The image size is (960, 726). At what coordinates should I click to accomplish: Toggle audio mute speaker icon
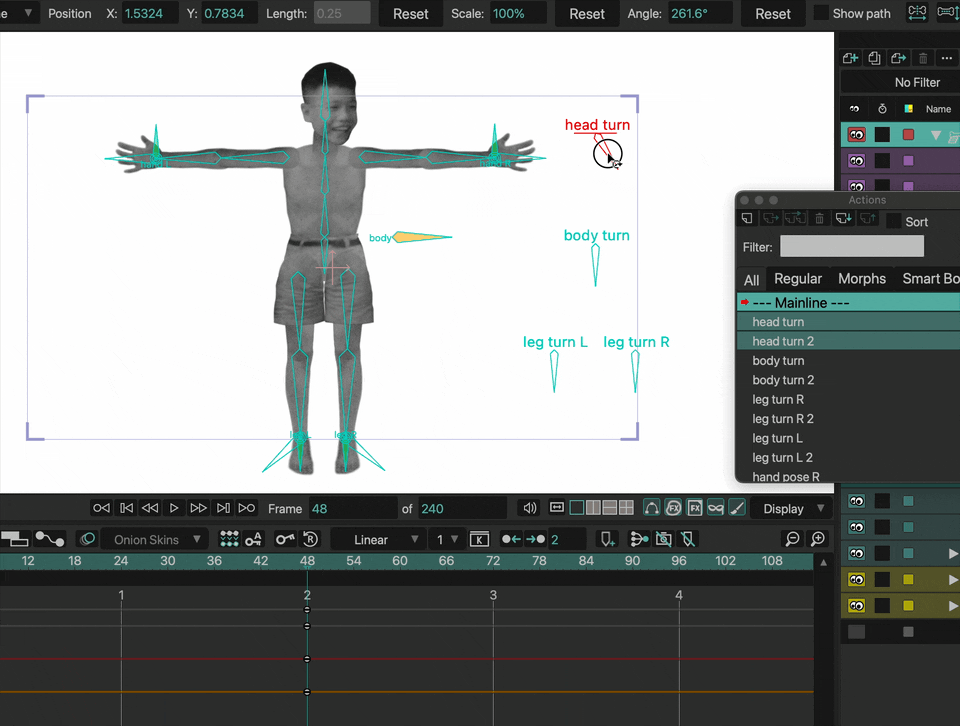(x=530, y=508)
